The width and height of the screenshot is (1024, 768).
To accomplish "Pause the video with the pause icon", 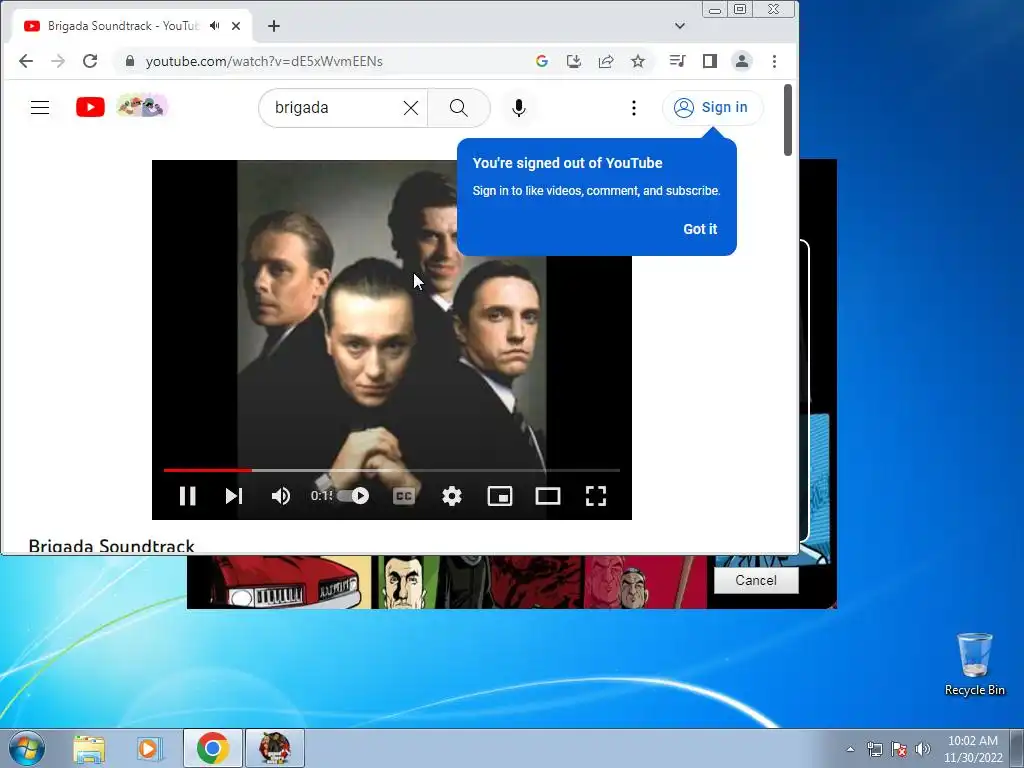I will coord(187,496).
